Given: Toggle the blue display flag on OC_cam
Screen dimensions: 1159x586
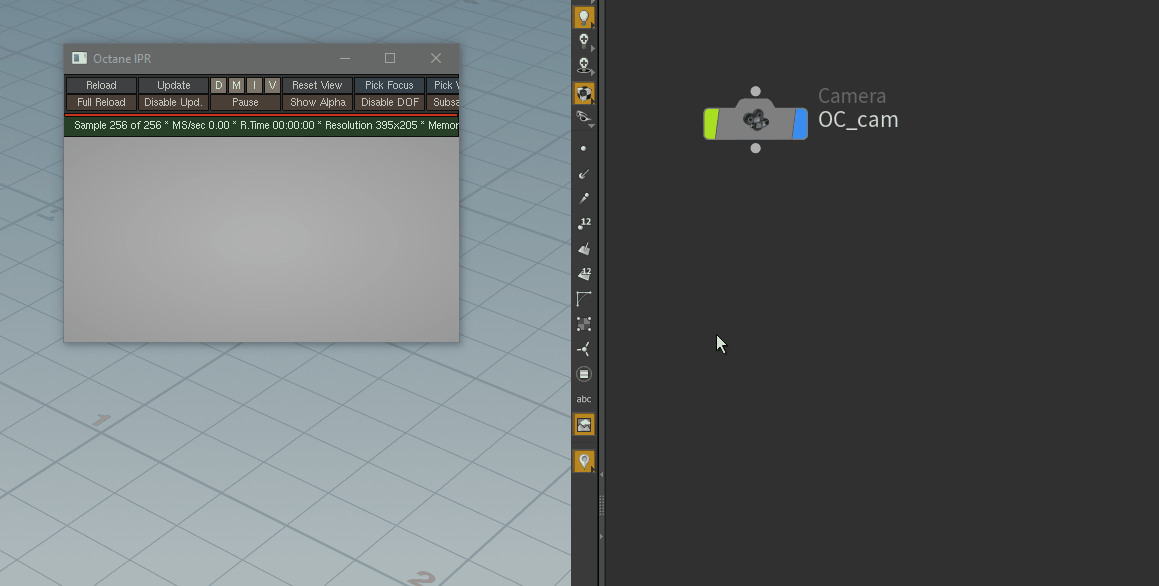Looking at the screenshot, I should pos(800,123).
